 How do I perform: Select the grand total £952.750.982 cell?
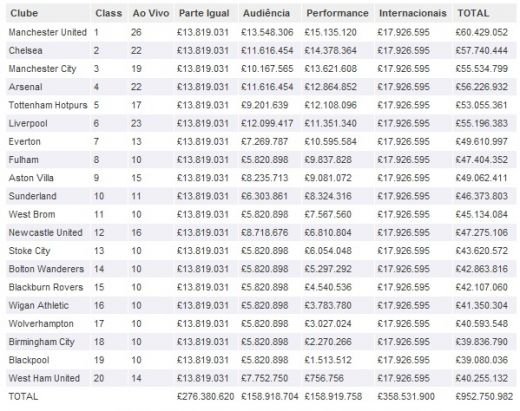[x=484, y=397]
